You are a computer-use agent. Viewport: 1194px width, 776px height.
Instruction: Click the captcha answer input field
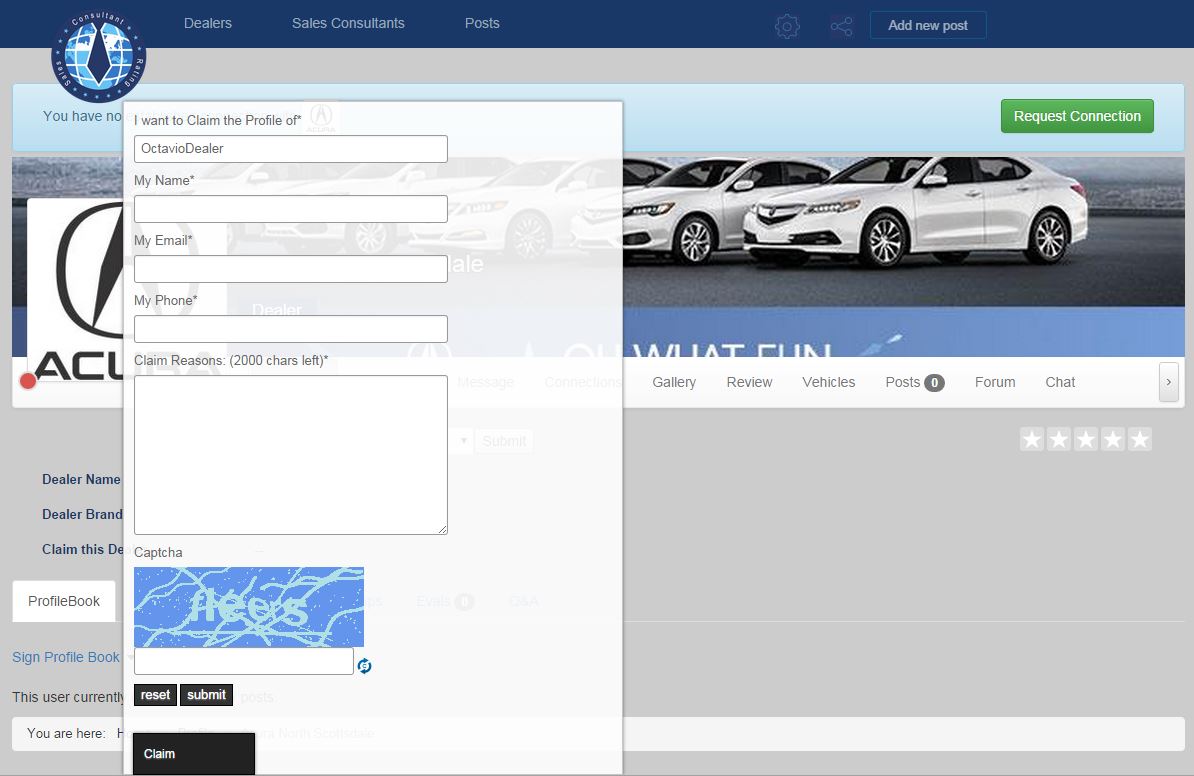[x=244, y=661]
